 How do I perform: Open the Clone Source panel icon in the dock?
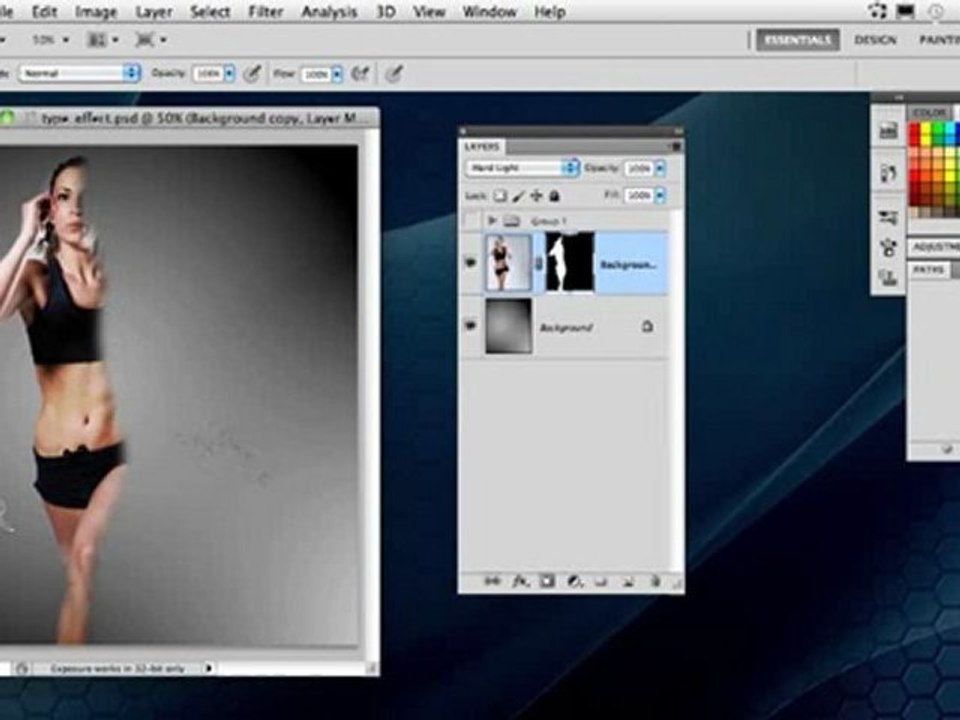click(x=888, y=279)
